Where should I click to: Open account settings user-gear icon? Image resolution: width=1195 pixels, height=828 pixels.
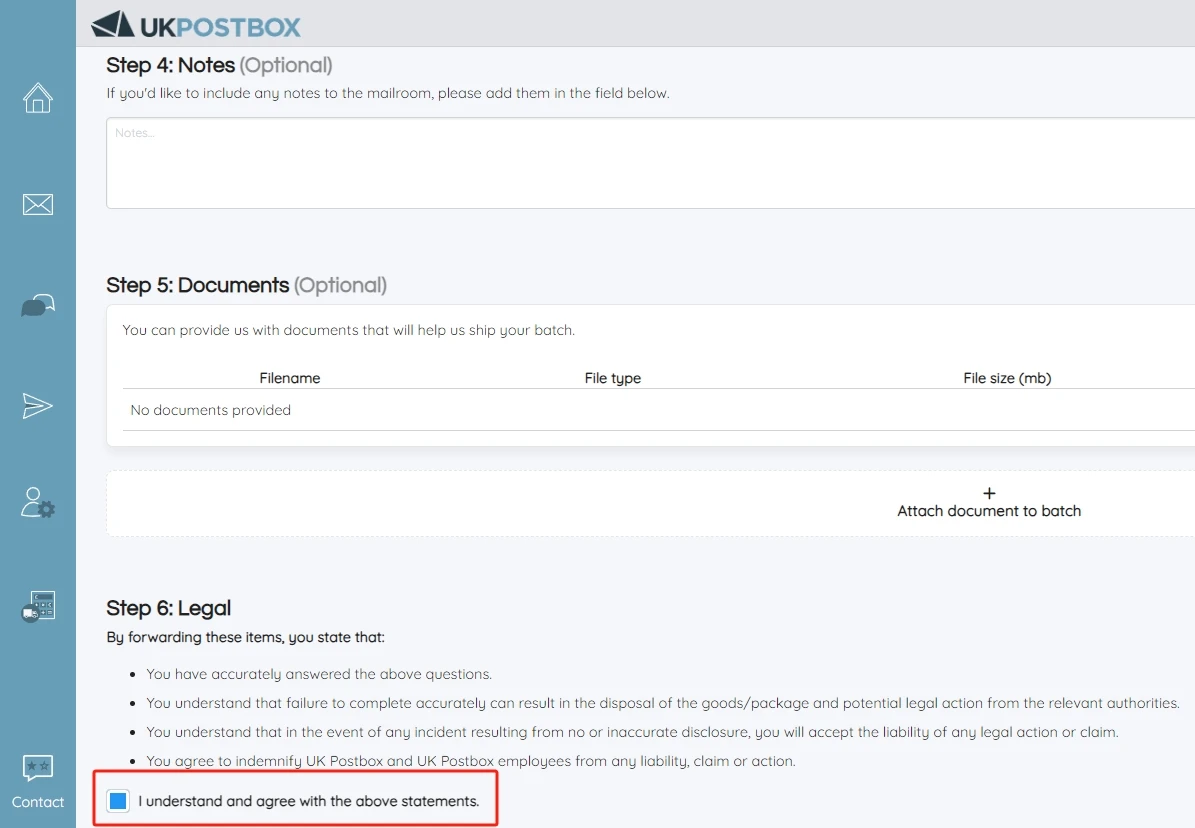(x=38, y=502)
